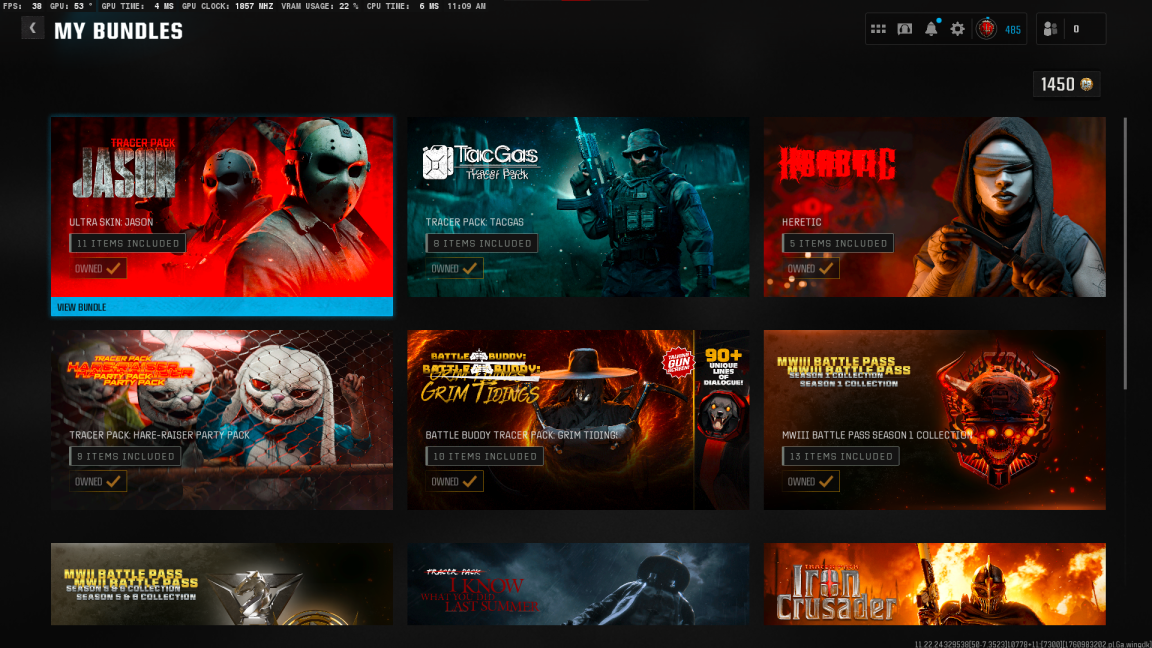Click View Bundle on Jason pack
The width and height of the screenshot is (1152, 648).
222,307
